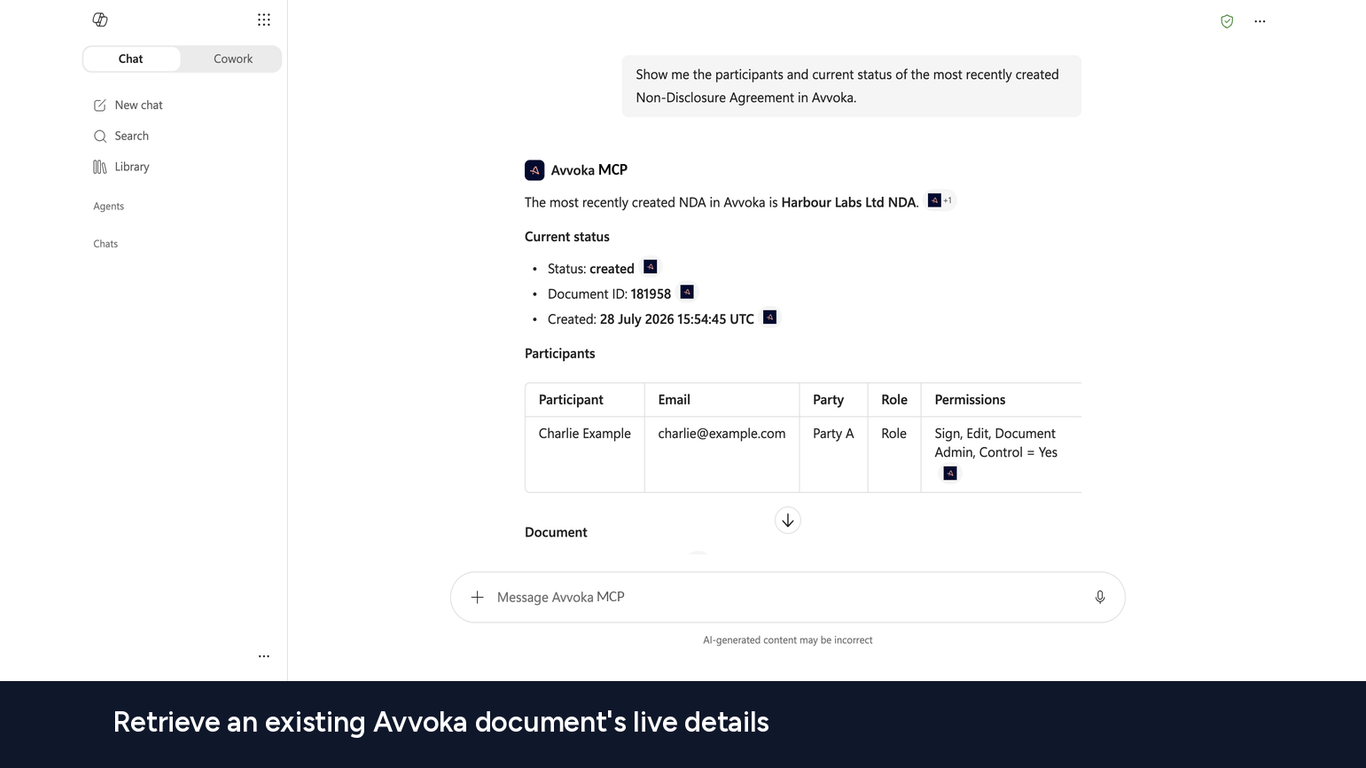1366x768 pixels.
Task: Click the citation icon next to Status created
Action: (650, 267)
